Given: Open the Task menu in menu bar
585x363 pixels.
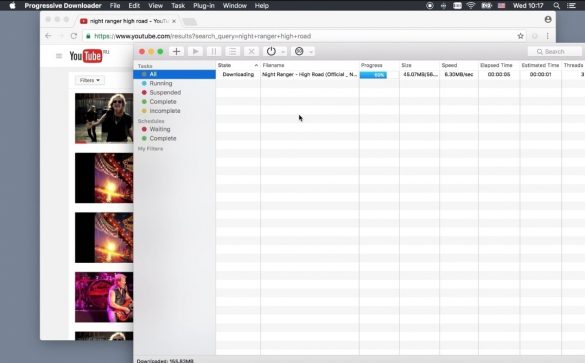Looking at the screenshot, I should (178, 6).
